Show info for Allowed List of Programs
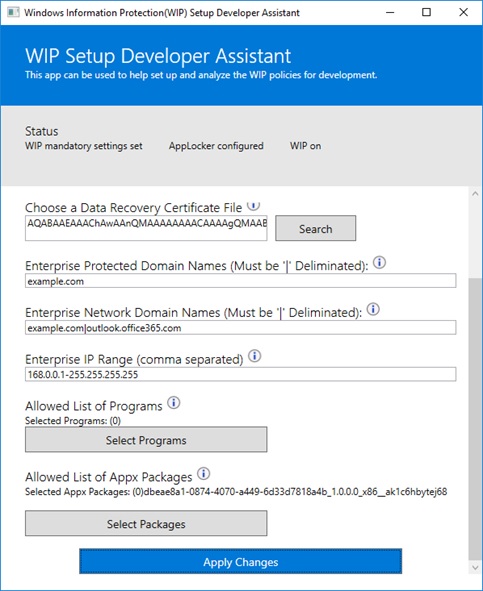This screenshot has height=591, width=483. click(x=174, y=403)
